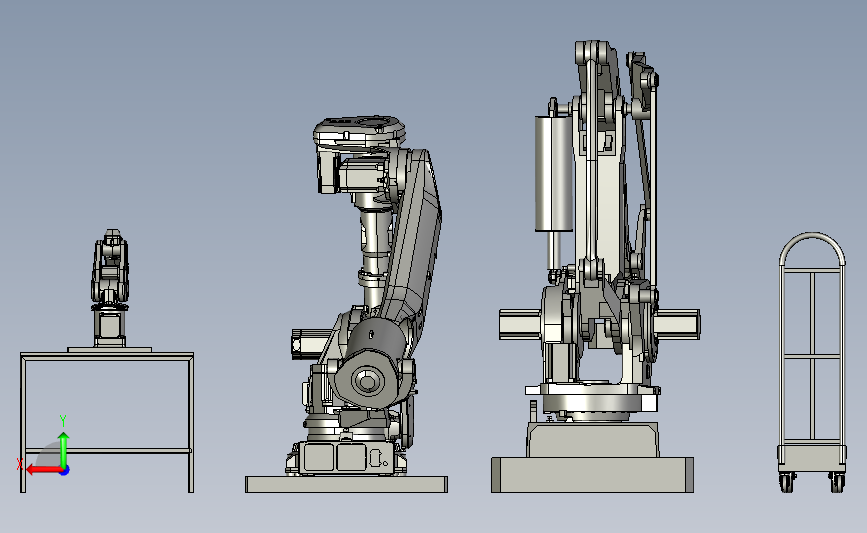This screenshot has width=867, height=533.
Task: Select the tall palletizing robot's upper arm
Action: pos(600,160)
